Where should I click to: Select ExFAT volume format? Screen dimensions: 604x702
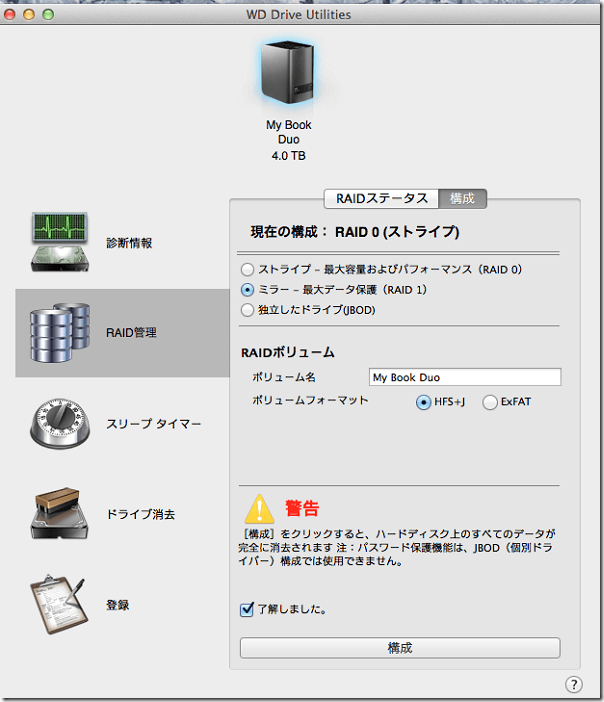coord(490,402)
